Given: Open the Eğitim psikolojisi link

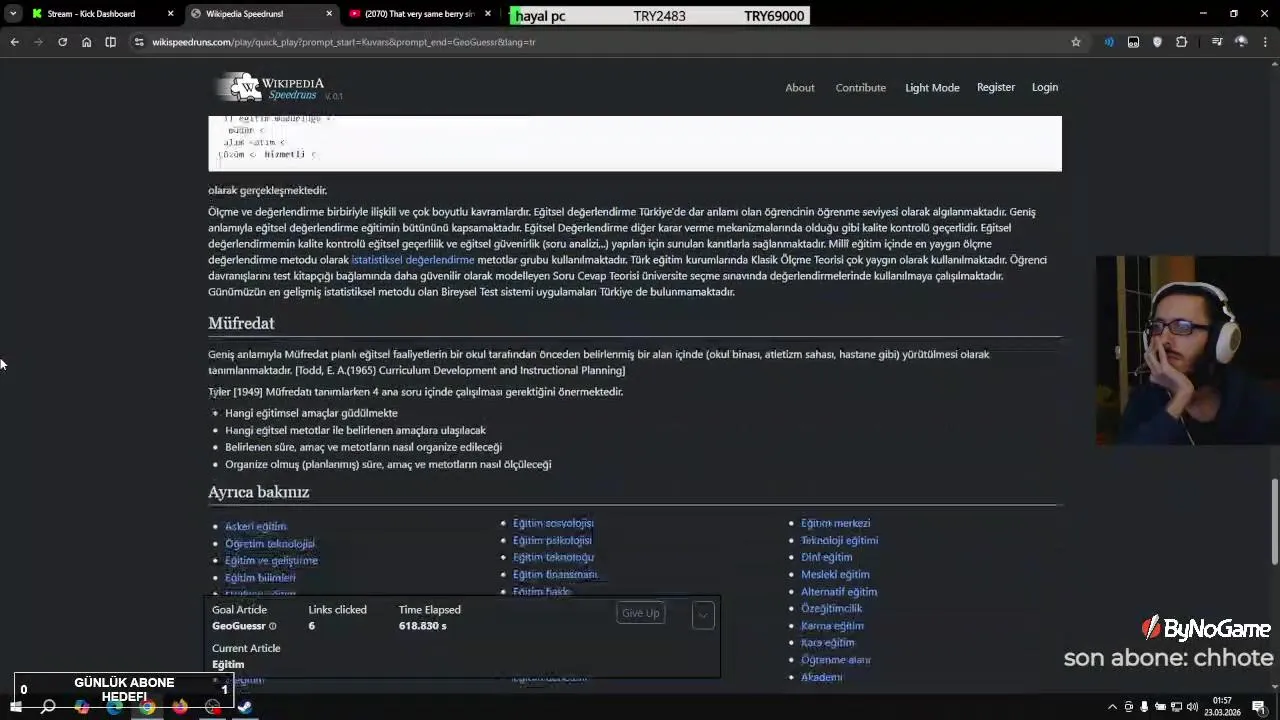Looking at the screenshot, I should pyautogui.click(x=552, y=541).
